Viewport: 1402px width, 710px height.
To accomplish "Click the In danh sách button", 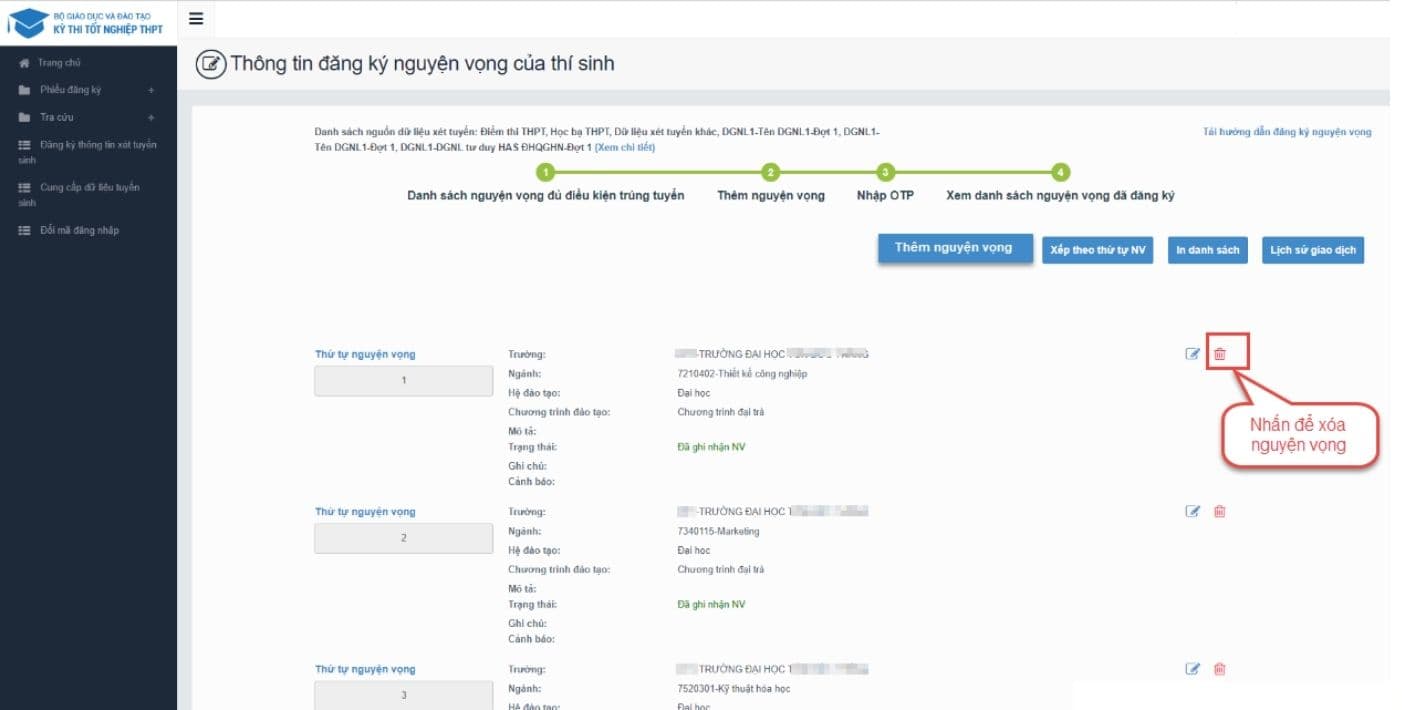I will (1207, 250).
